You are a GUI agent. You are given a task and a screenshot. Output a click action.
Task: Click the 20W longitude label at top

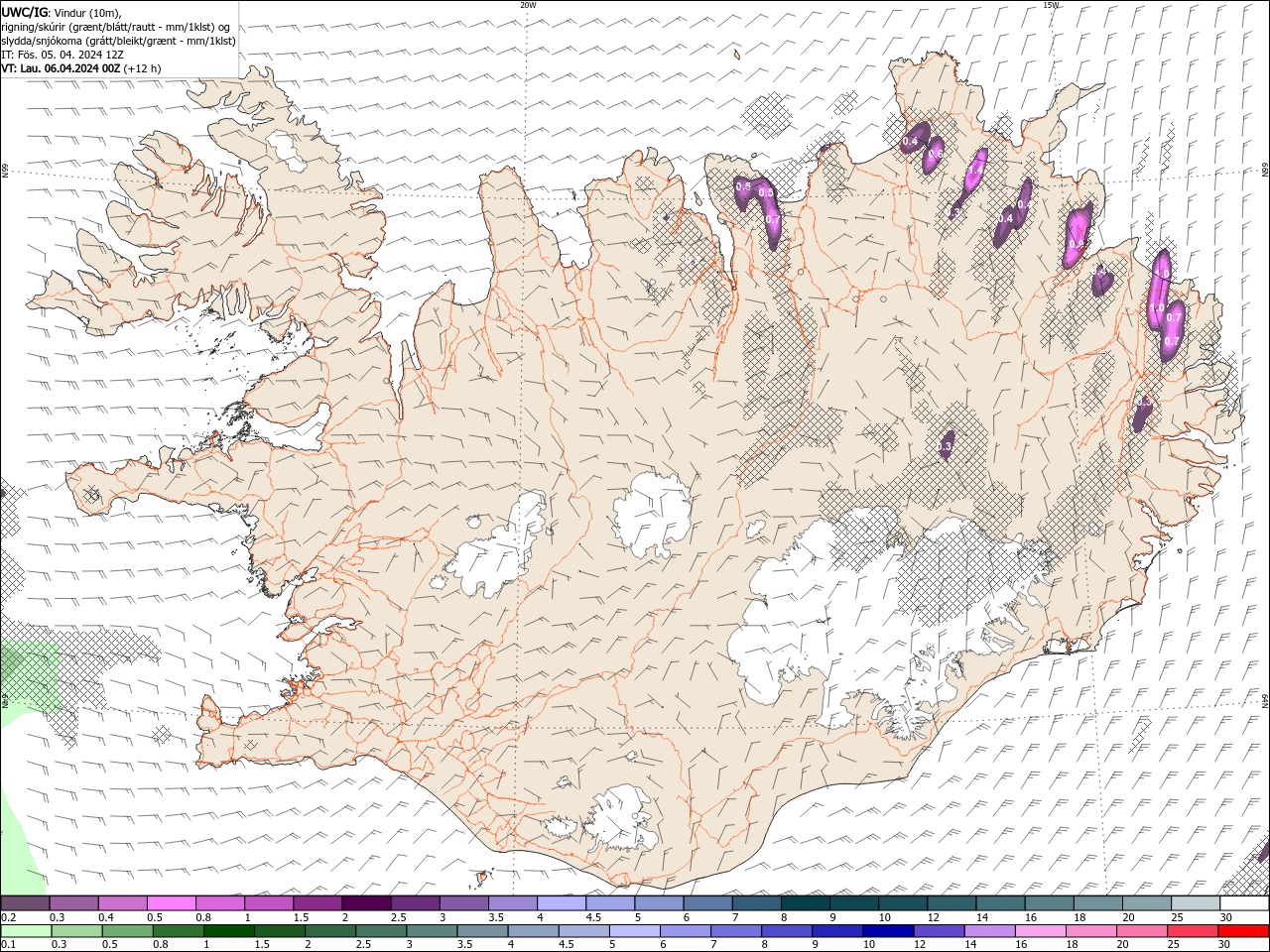528,5
